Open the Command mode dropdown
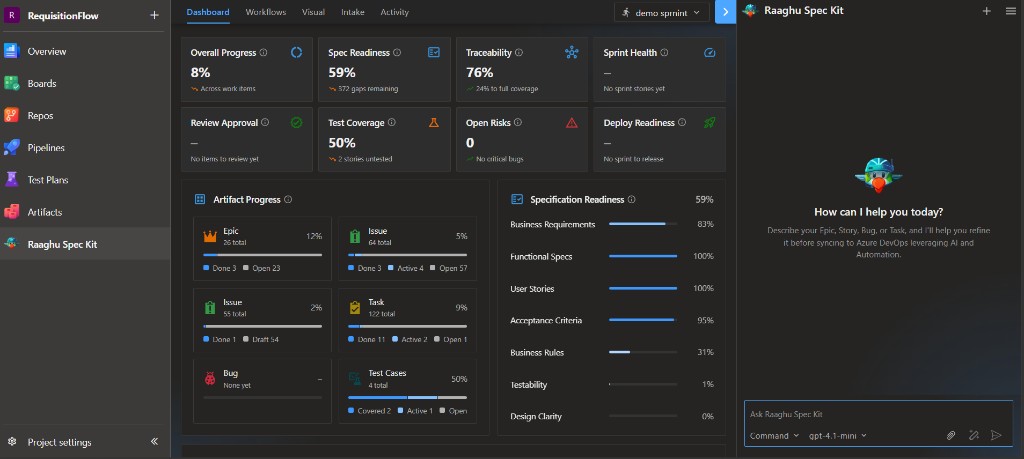Screen dimensions: 1024x459 click(774, 435)
